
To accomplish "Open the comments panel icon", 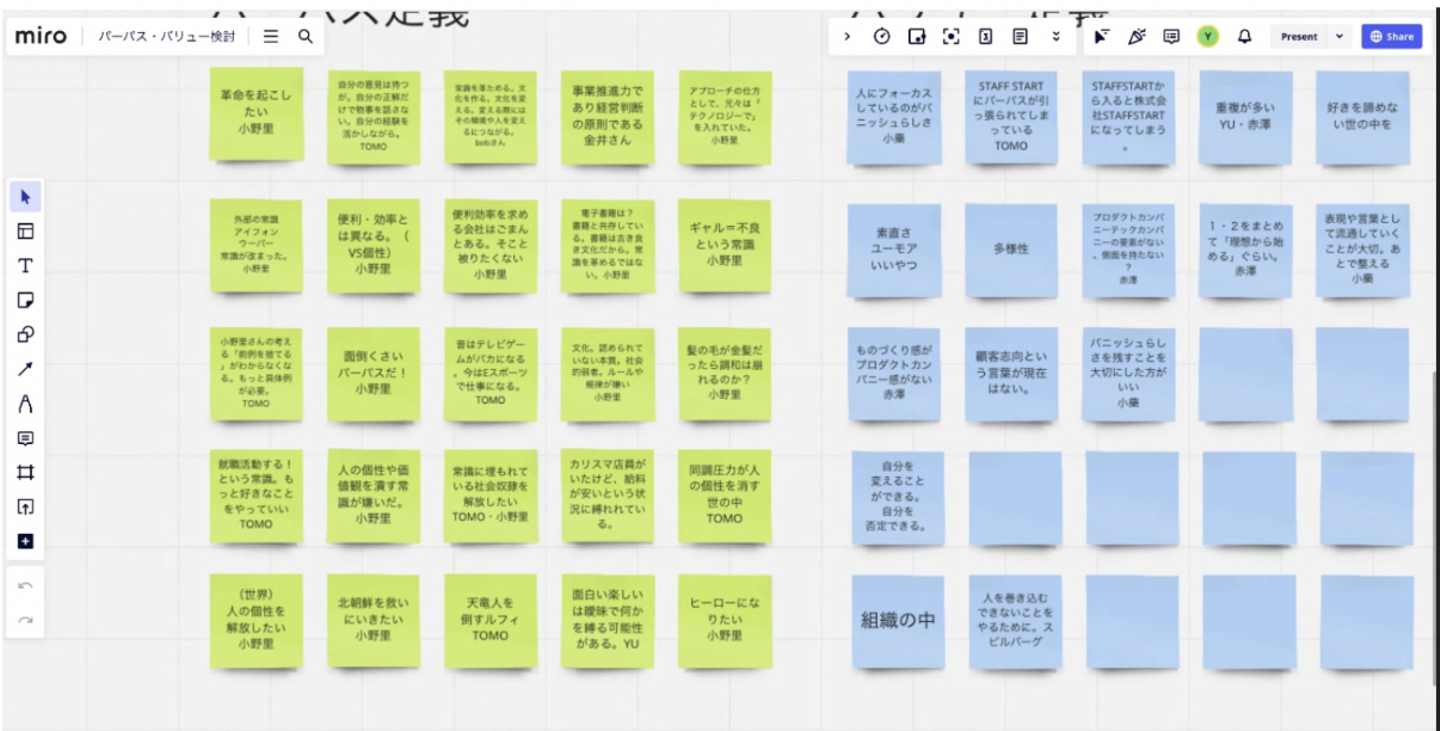I will tap(1171, 36).
